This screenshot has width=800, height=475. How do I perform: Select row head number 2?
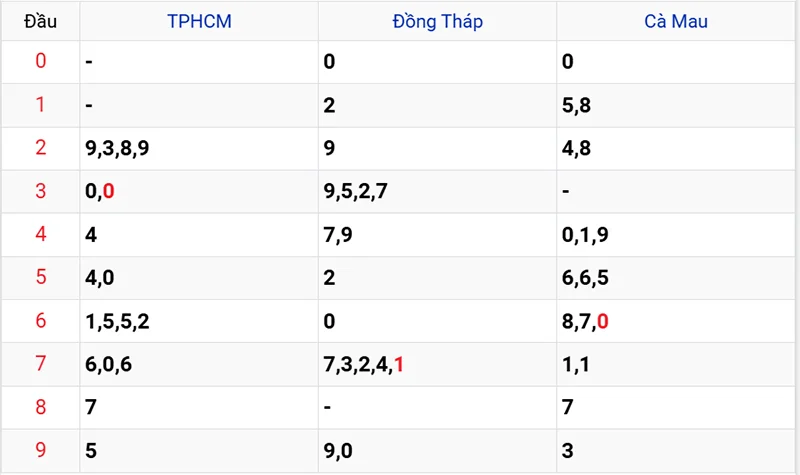[41, 148]
